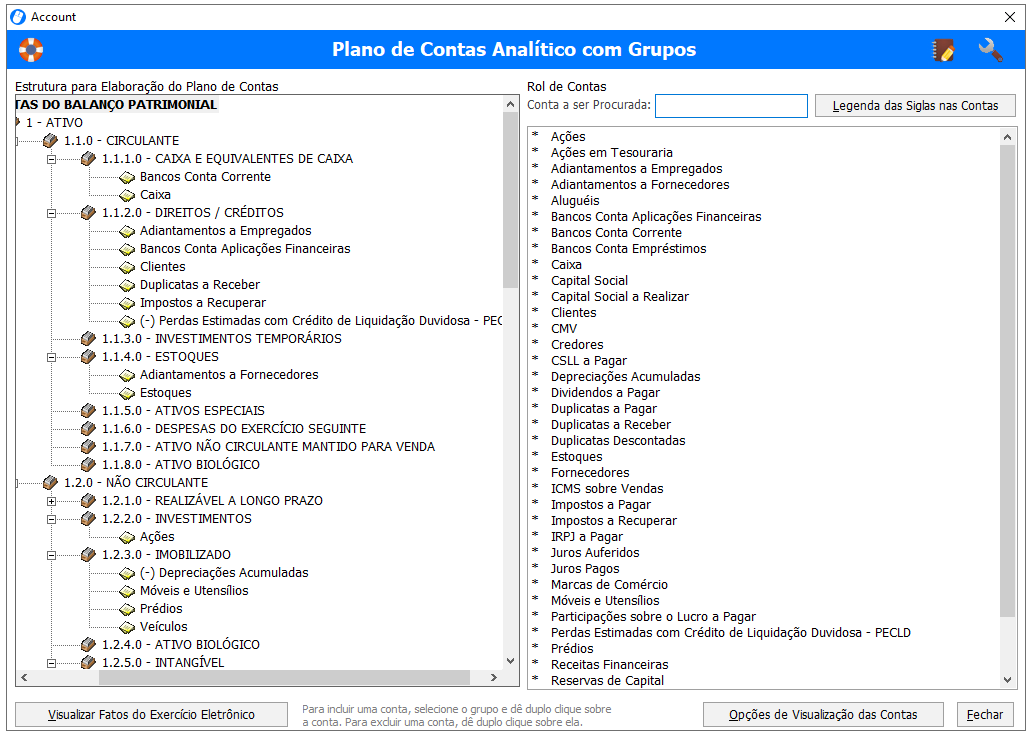The image size is (1036, 743).
Task: Click book icon of 1.1.2.0 DIREITOS / CRÉDITOS
Action: [89, 213]
